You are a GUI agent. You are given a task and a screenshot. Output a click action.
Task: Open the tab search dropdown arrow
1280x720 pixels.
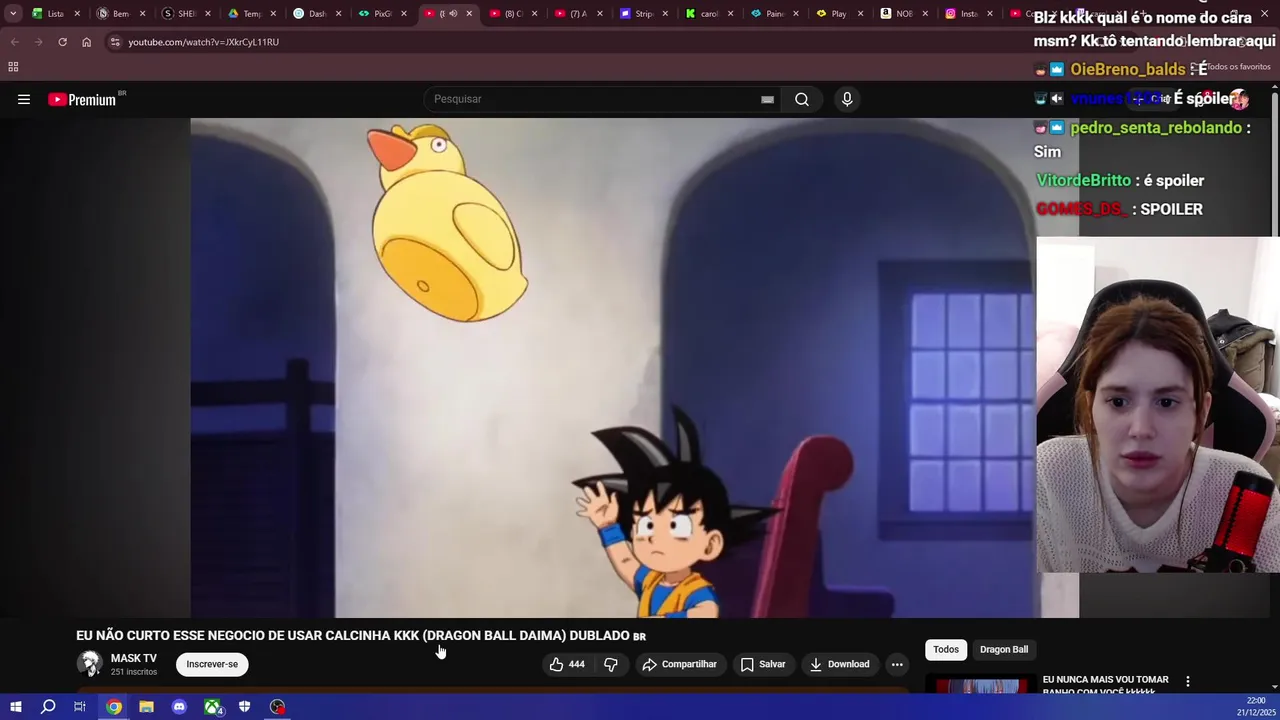[13, 14]
